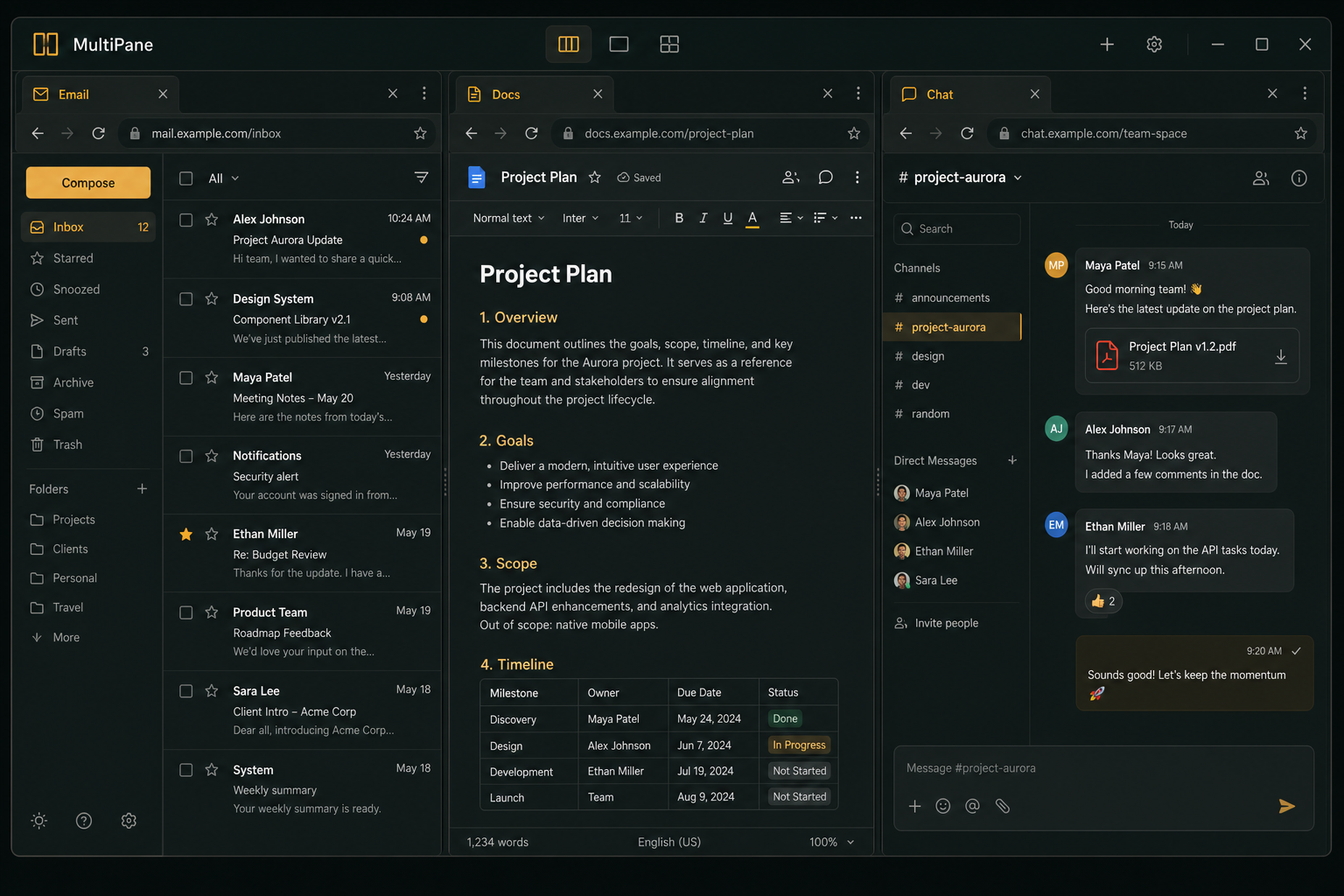The width and height of the screenshot is (1344, 896).
Task: Open the help icon in Email sidebar
Action: click(84, 821)
